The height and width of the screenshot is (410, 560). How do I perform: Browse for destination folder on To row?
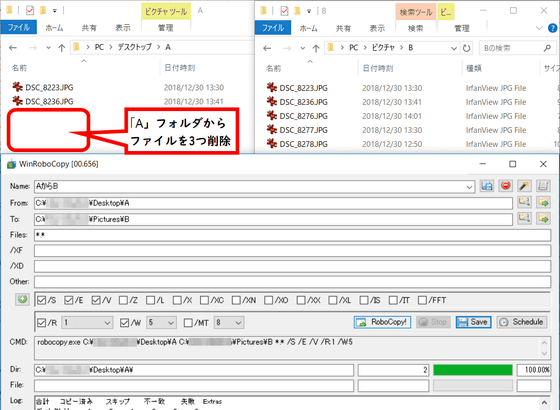pos(524,218)
